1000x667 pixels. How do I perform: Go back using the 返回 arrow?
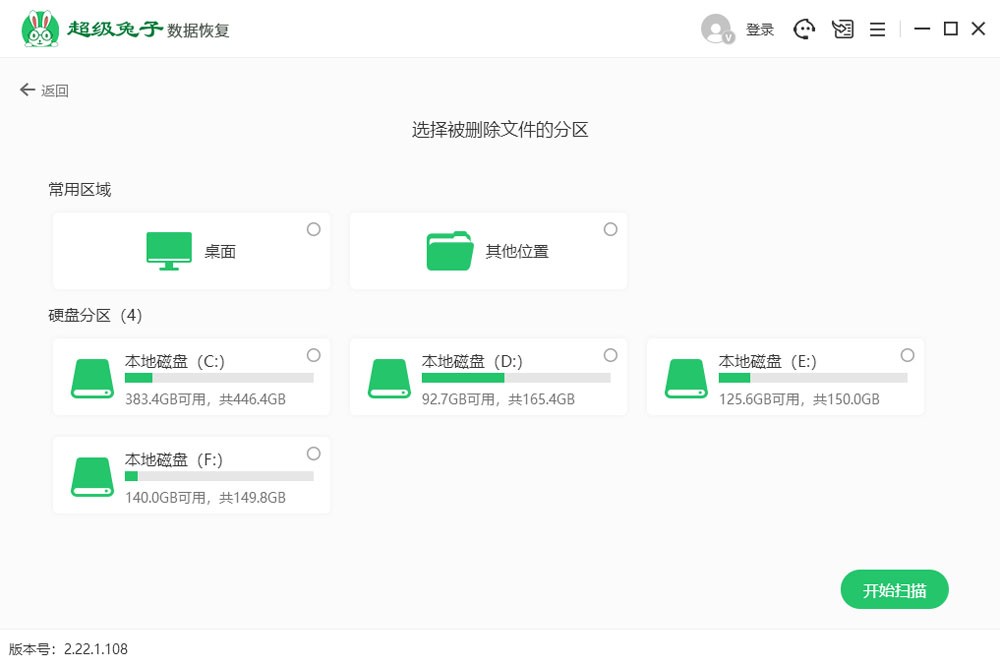[x=44, y=91]
